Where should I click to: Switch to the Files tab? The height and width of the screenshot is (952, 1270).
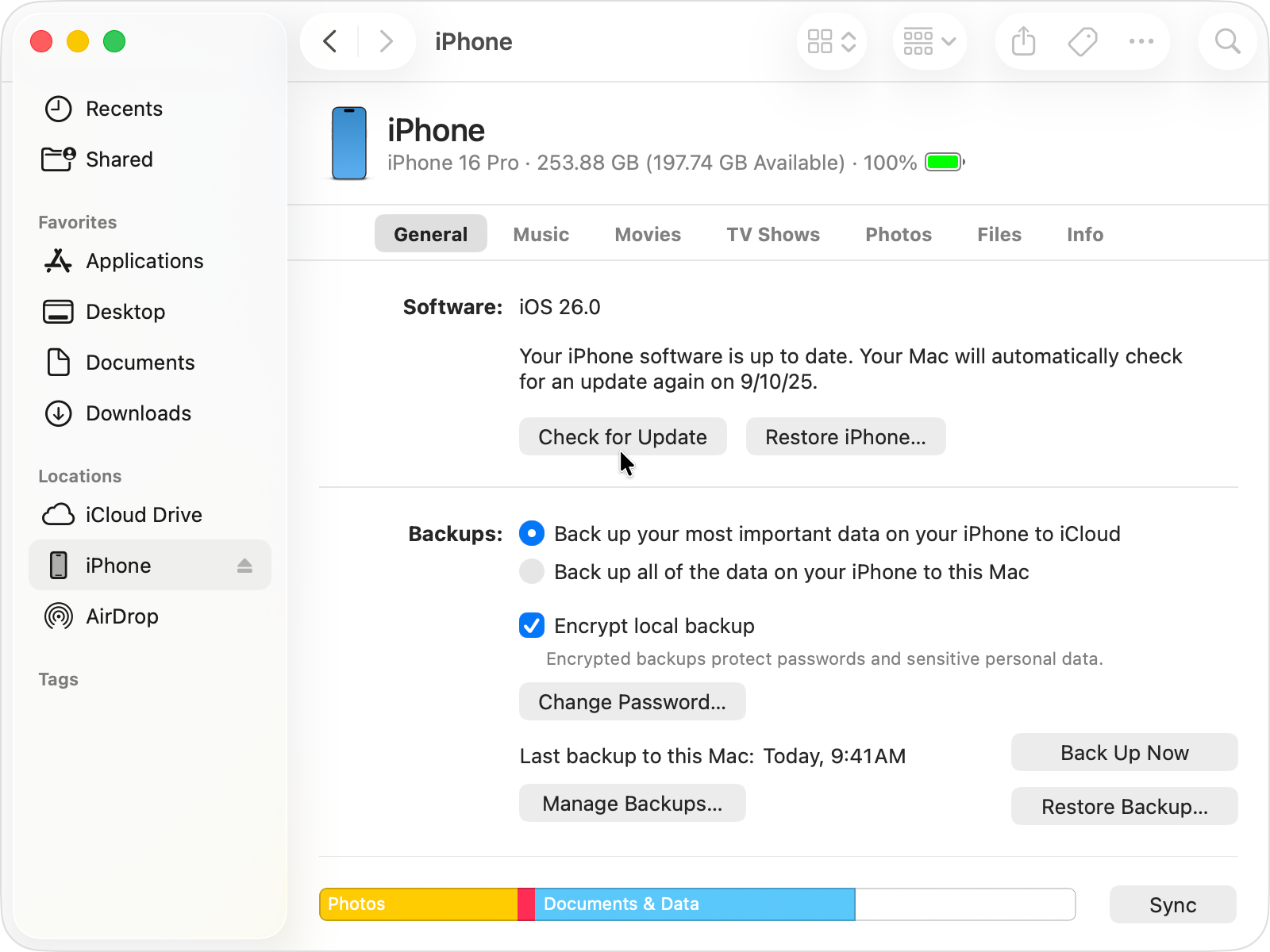999,234
